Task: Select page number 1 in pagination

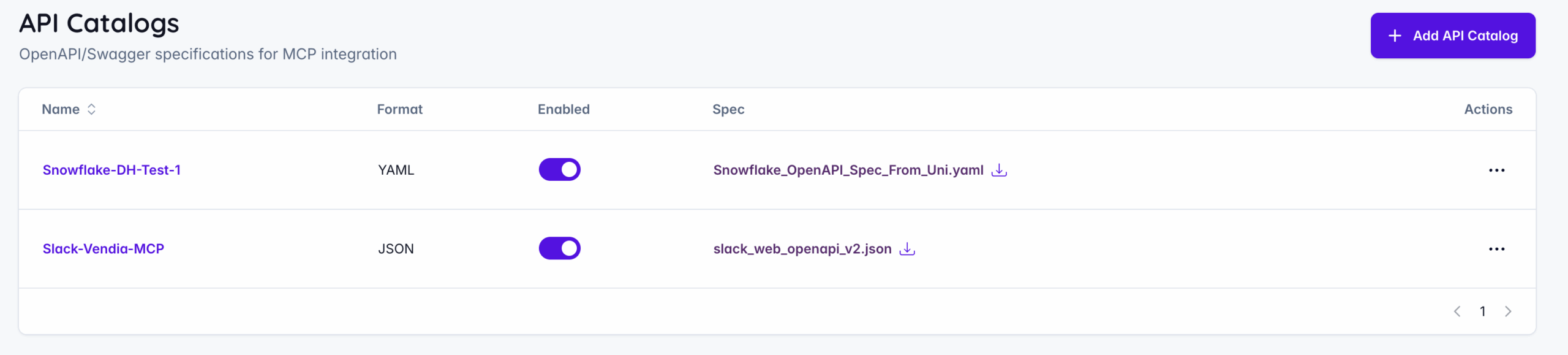Action: click(1483, 311)
